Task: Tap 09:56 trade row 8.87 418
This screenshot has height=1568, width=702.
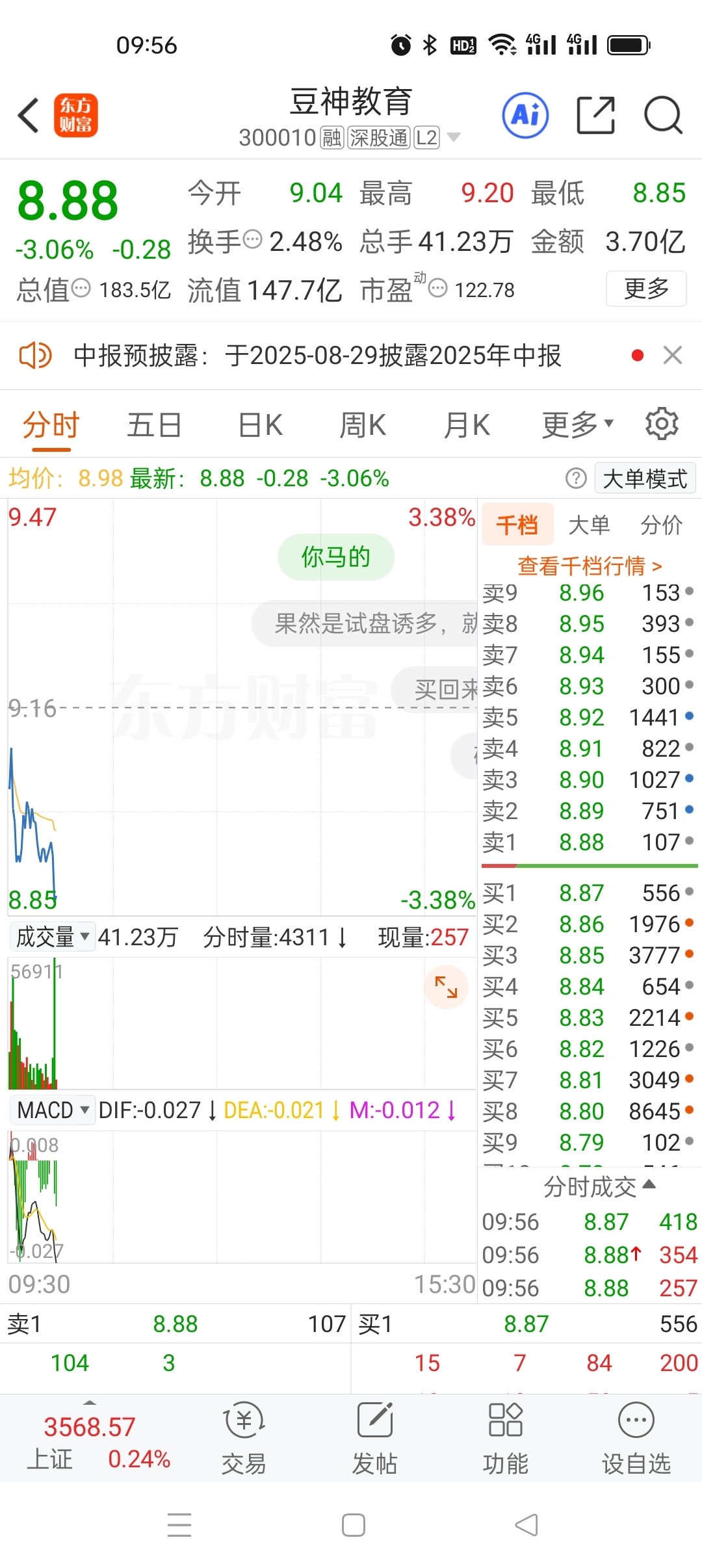Action: pyautogui.click(x=590, y=1222)
